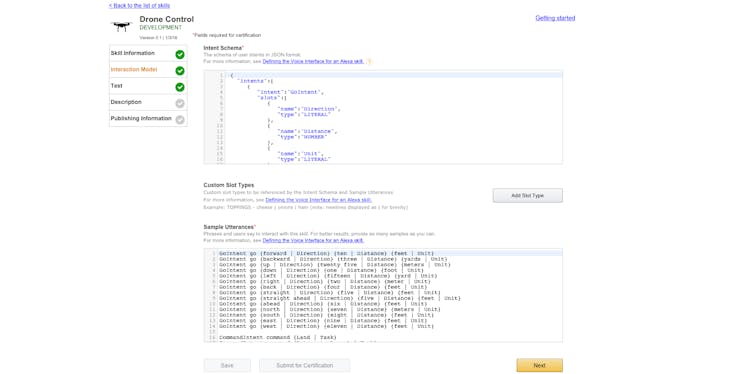740x374 pixels.
Task: Place cursor on first line of Intent Schema editor
Action: click(393, 75)
